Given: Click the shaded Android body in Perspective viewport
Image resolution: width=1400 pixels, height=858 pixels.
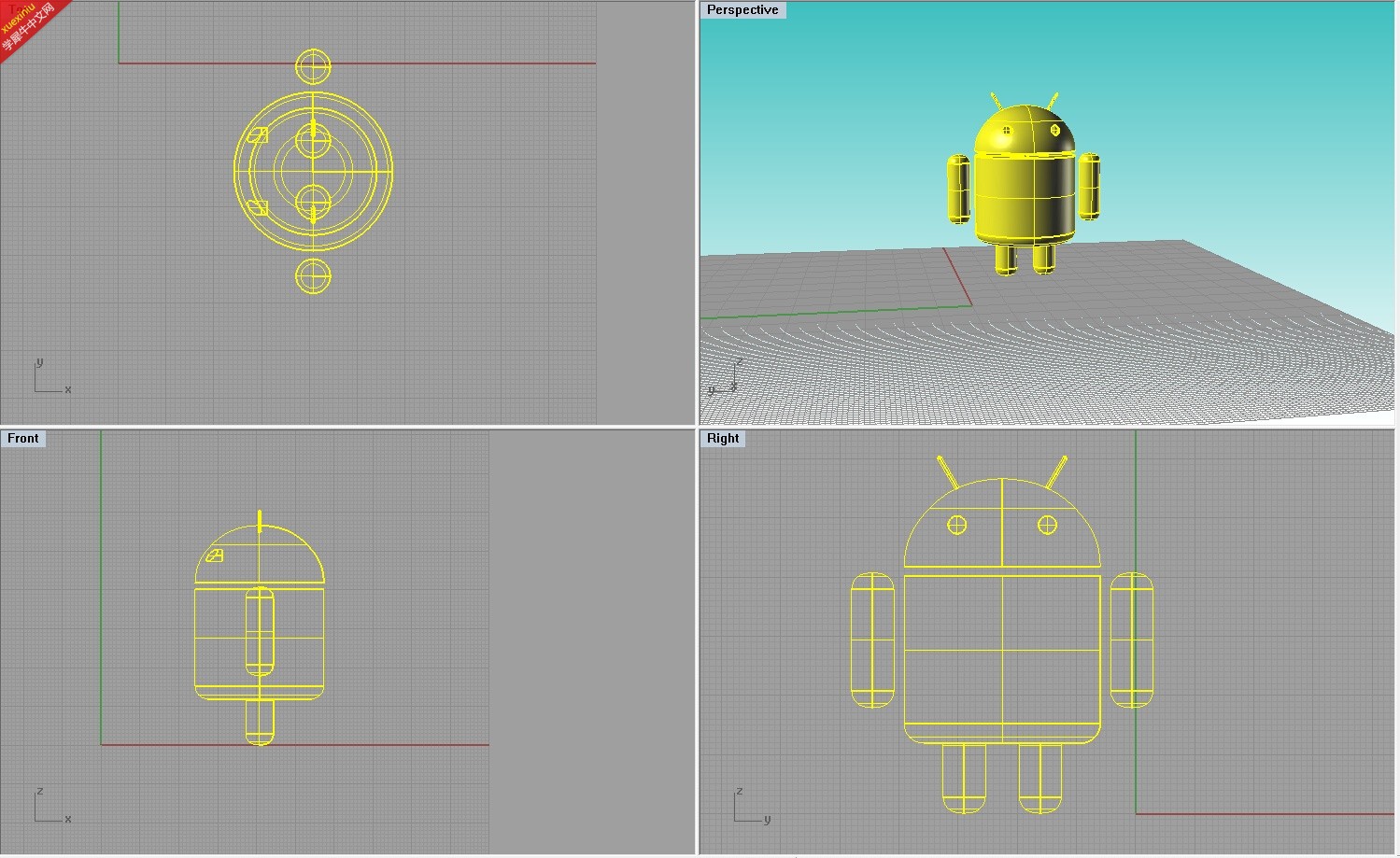Looking at the screenshot, I should tap(1025, 199).
